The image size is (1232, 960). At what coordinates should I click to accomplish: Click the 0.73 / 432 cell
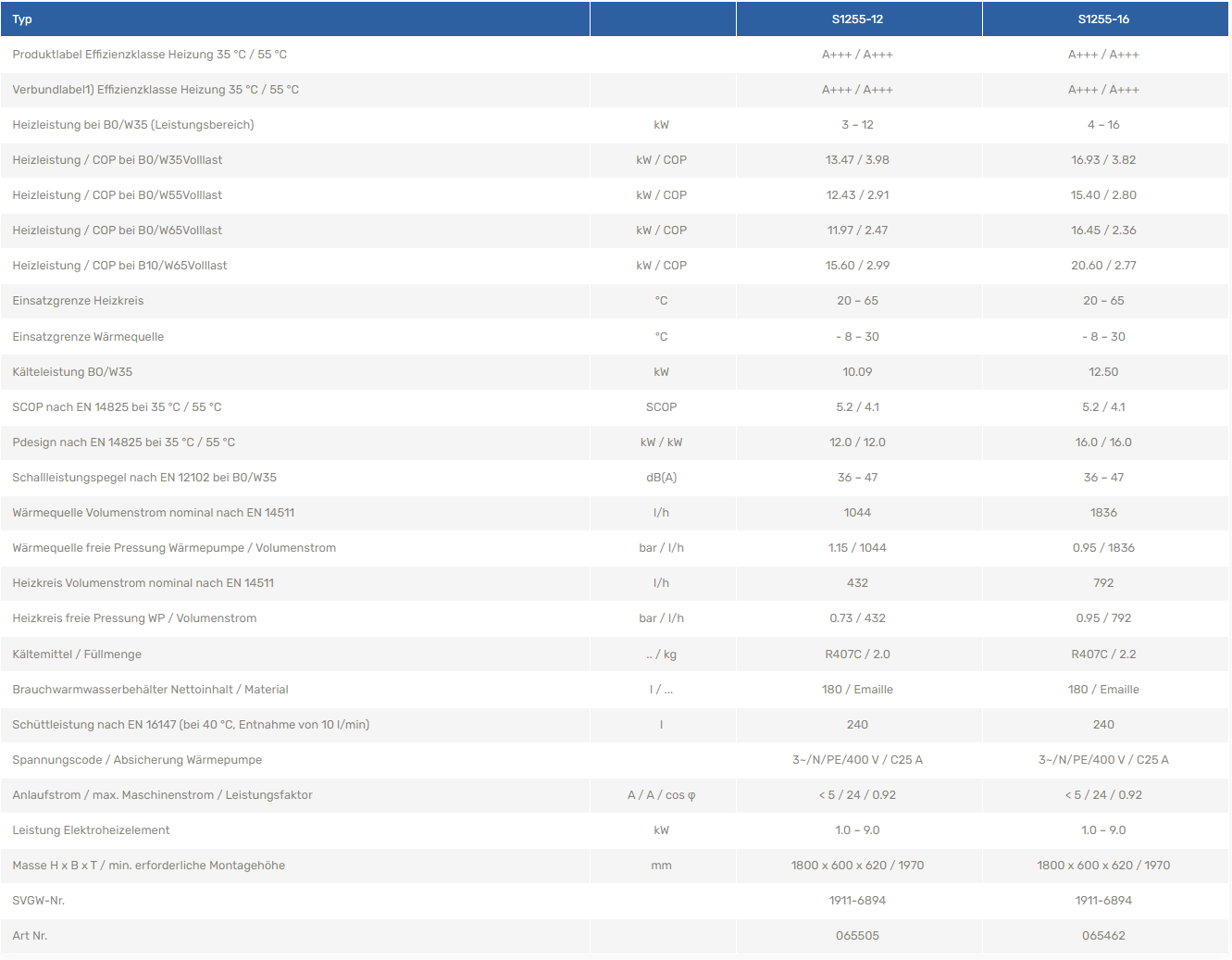pos(857,618)
